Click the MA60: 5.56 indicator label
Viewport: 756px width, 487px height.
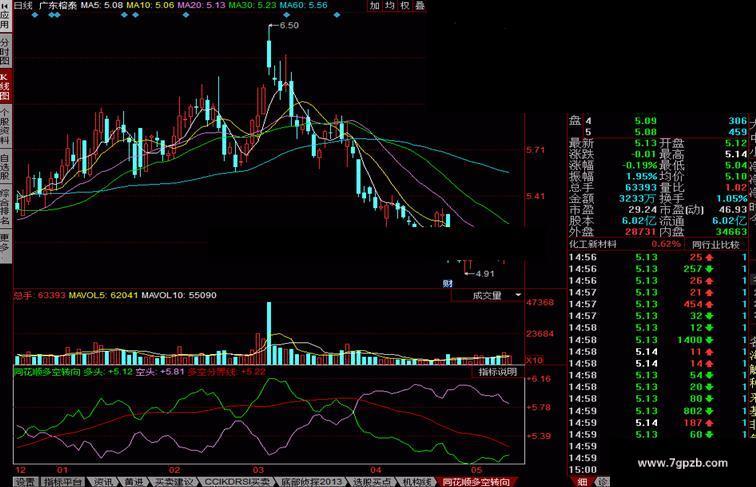pos(303,5)
